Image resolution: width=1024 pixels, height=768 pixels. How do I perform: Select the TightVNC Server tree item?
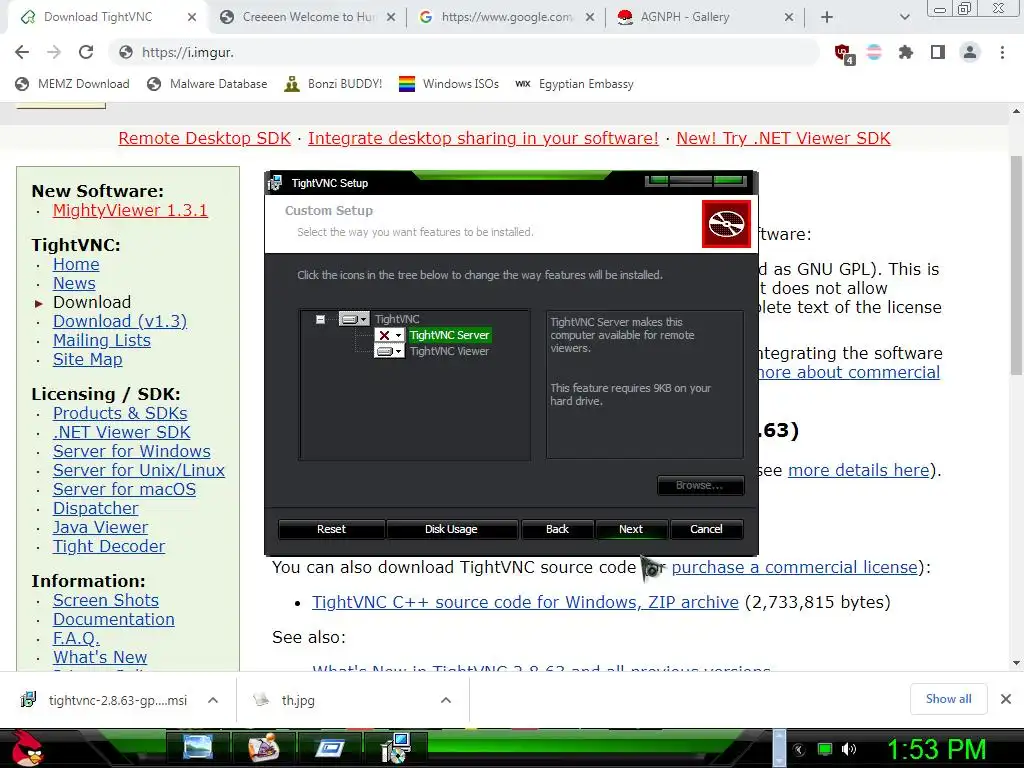[x=449, y=335]
